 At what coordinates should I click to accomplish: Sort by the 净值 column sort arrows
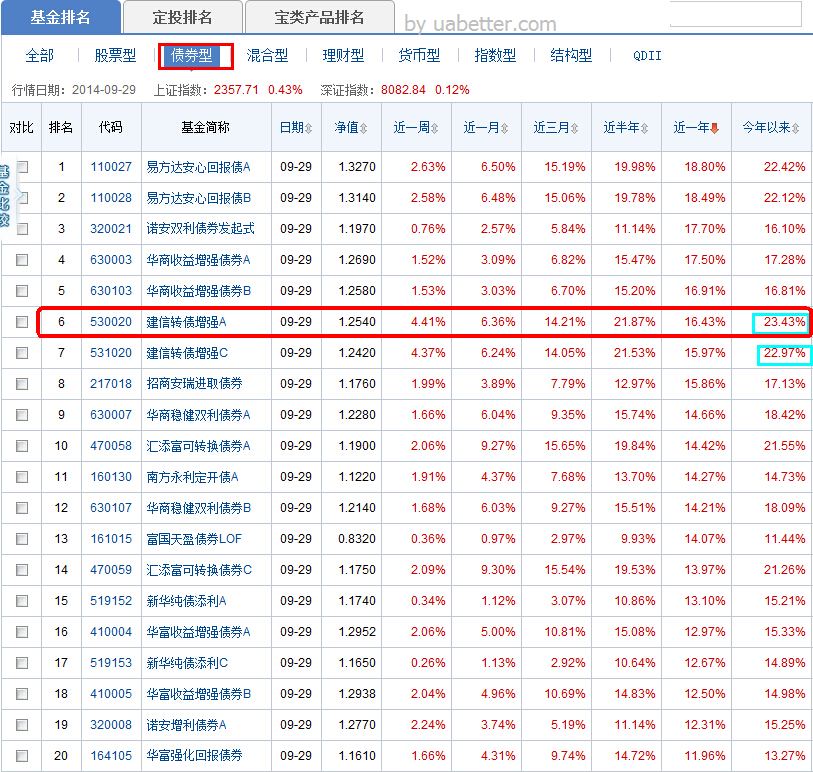[x=363, y=128]
